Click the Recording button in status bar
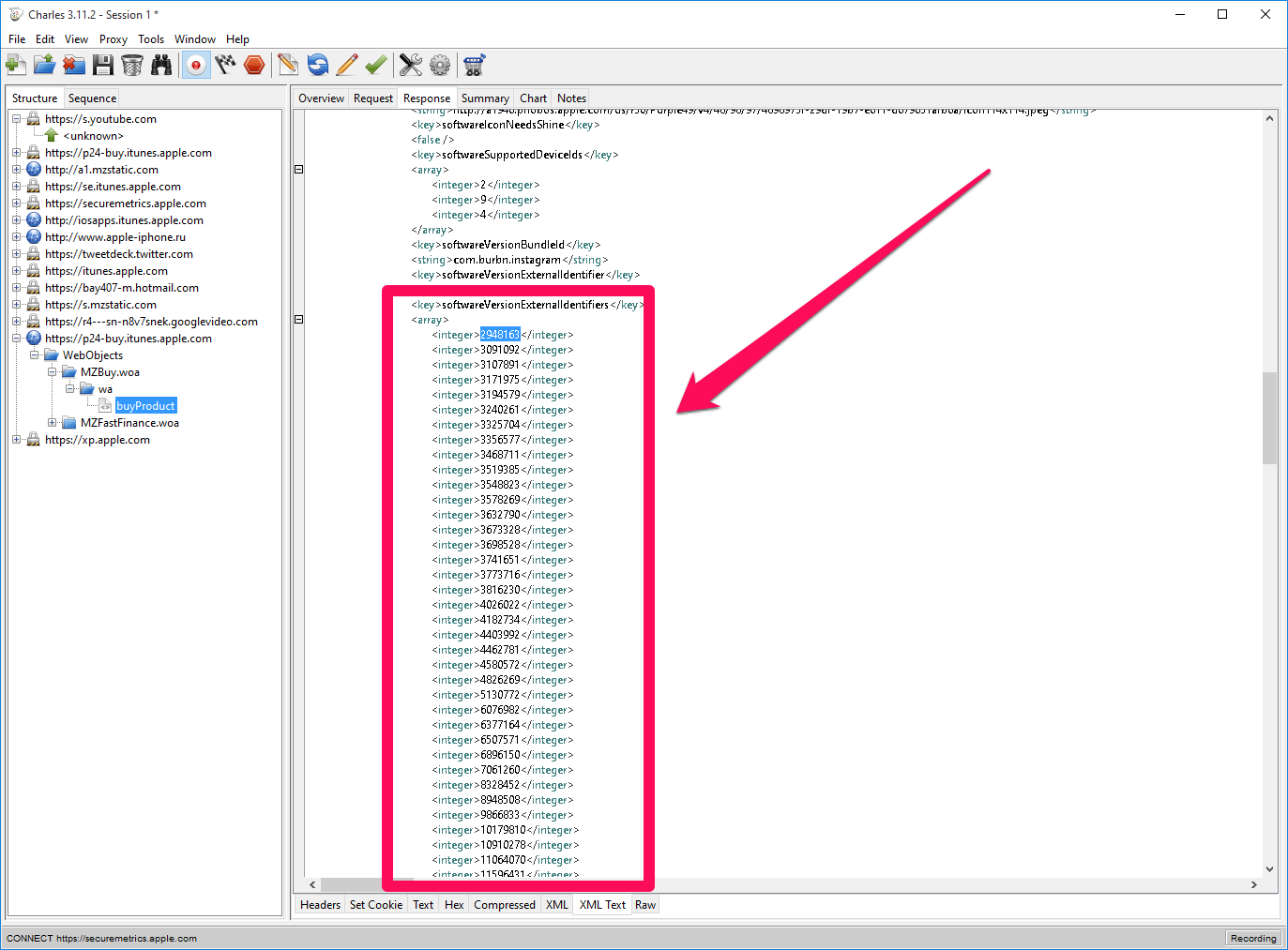This screenshot has height=950, width=1288. coord(1252,938)
